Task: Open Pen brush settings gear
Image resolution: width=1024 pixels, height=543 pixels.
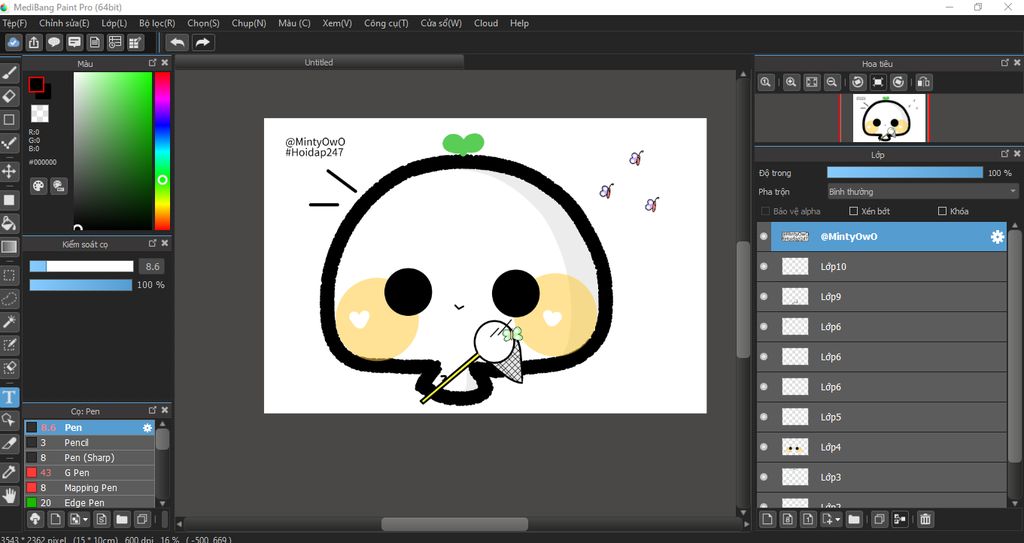Action: (x=148, y=428)
